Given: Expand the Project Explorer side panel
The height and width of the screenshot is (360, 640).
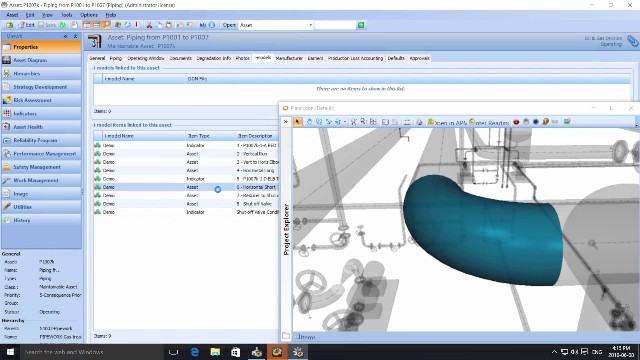Looking at the screenshot, I should point(286,229).
